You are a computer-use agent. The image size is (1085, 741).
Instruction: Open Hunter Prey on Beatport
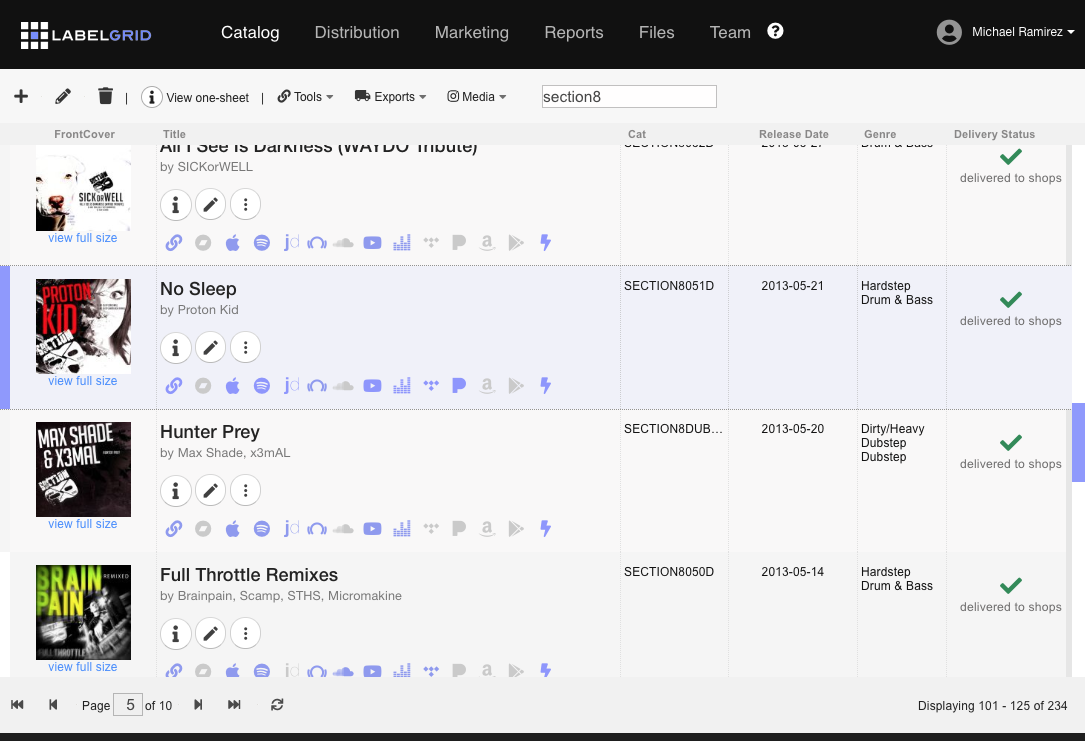point(317,529)
